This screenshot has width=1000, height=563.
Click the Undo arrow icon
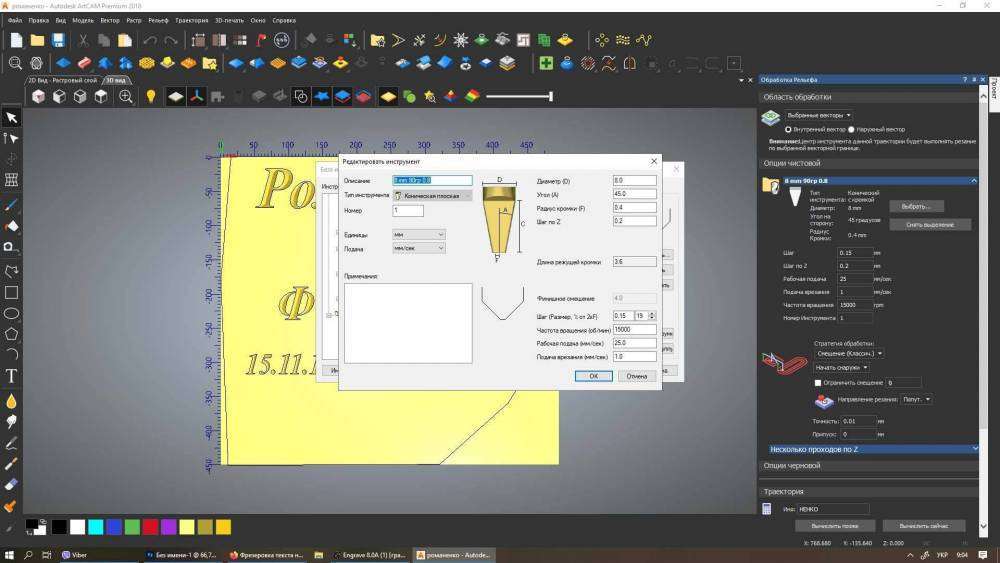[150, 40]
